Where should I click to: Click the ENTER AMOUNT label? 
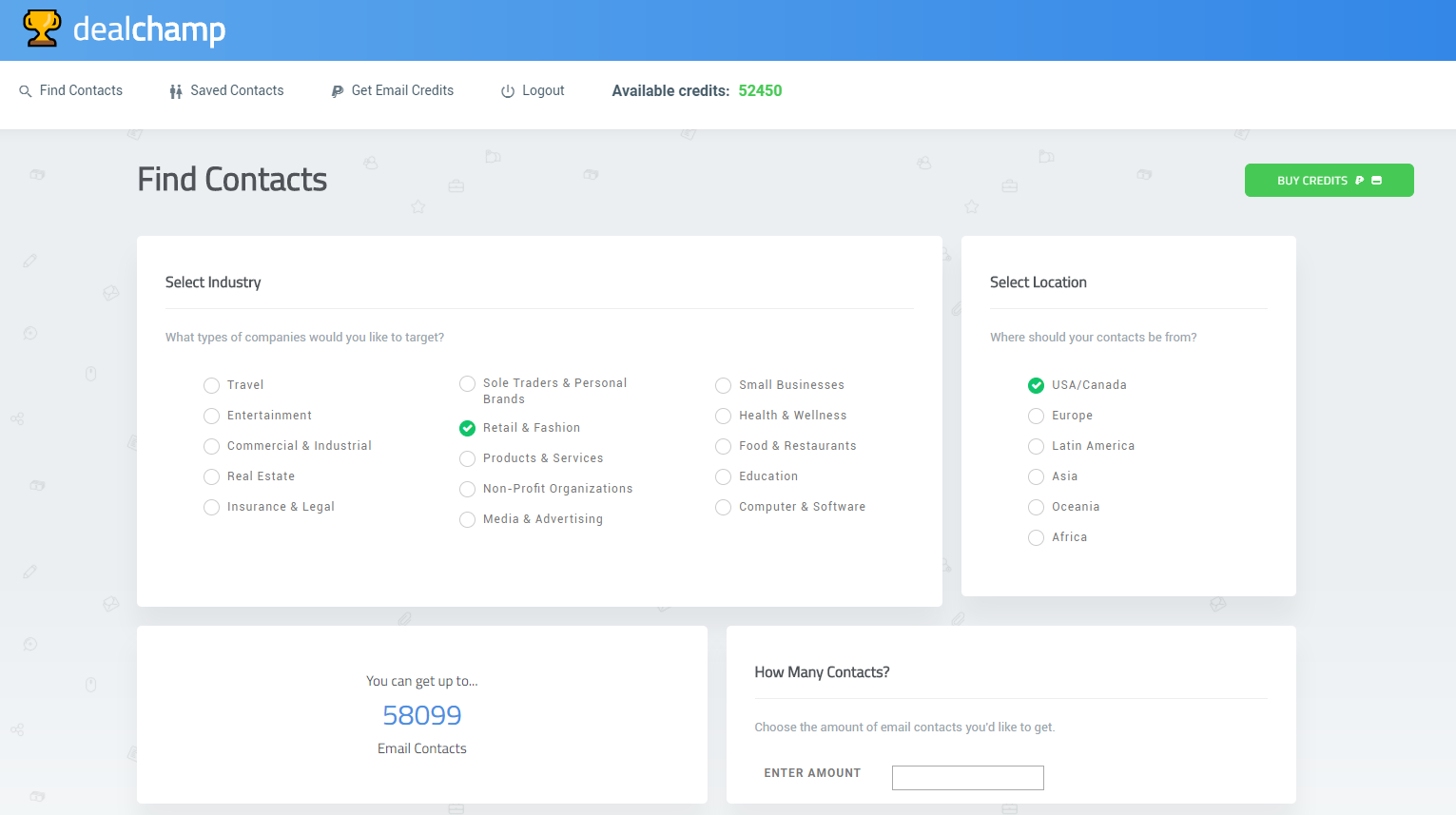click(812, 773)
